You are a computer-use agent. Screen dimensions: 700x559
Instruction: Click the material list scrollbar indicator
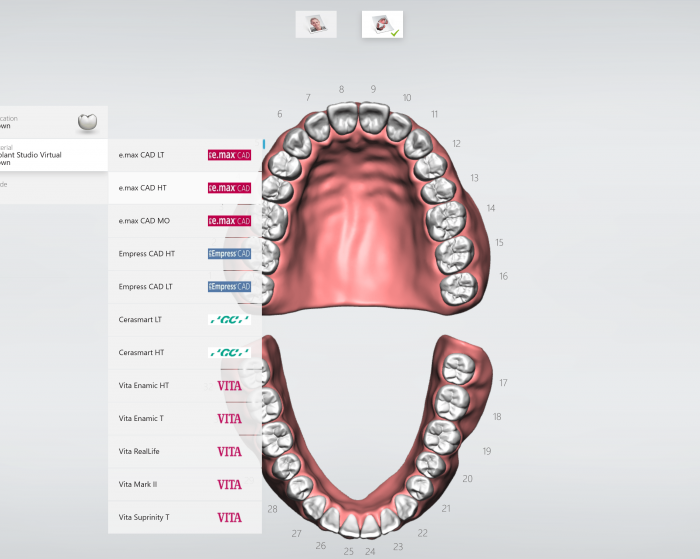(x=264, y=145)
